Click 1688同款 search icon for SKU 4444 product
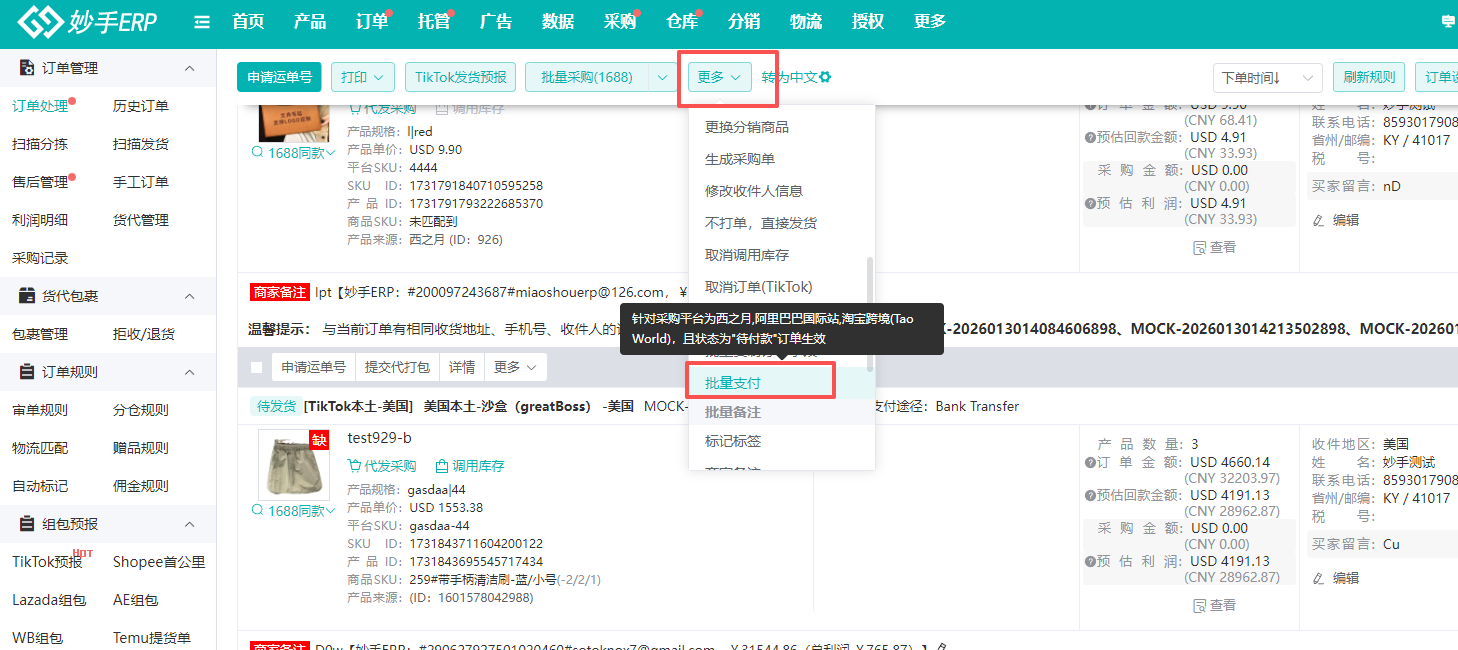This screenshot has height=650, width=1458. coord(258,153)
